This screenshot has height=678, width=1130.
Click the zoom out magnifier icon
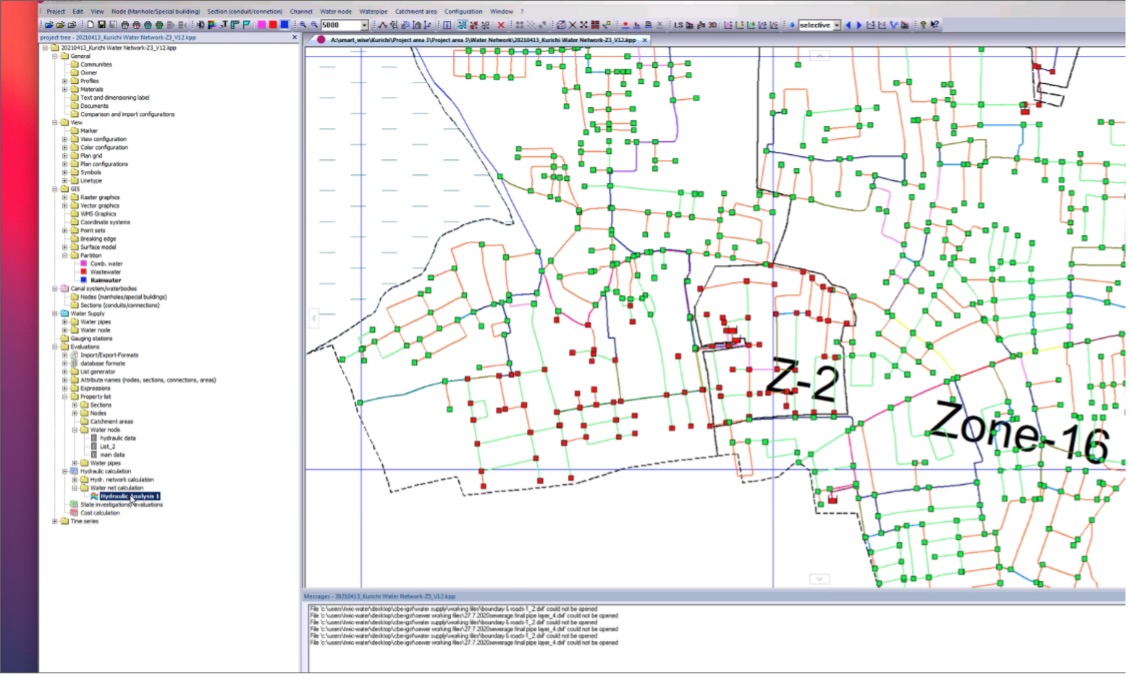click(x=314, y=24)
